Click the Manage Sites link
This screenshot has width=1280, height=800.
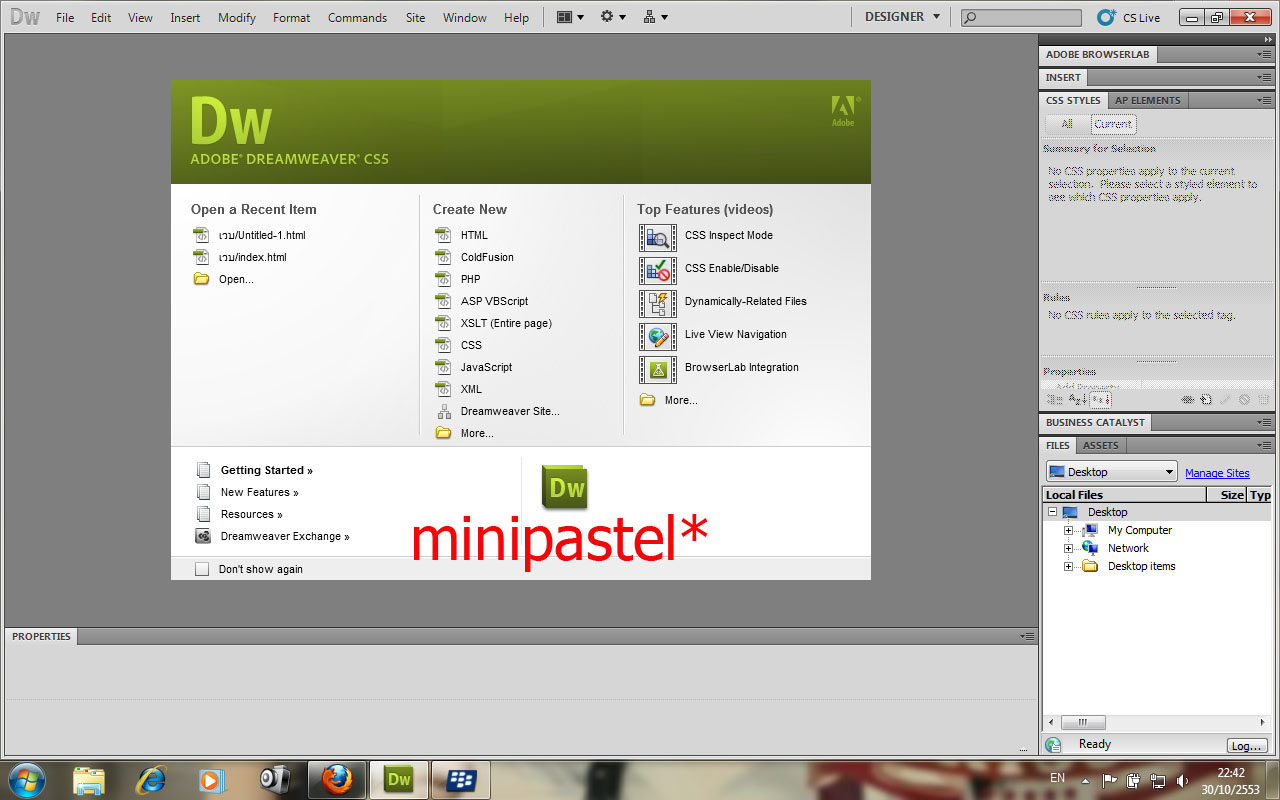(x=1217, y=473)
